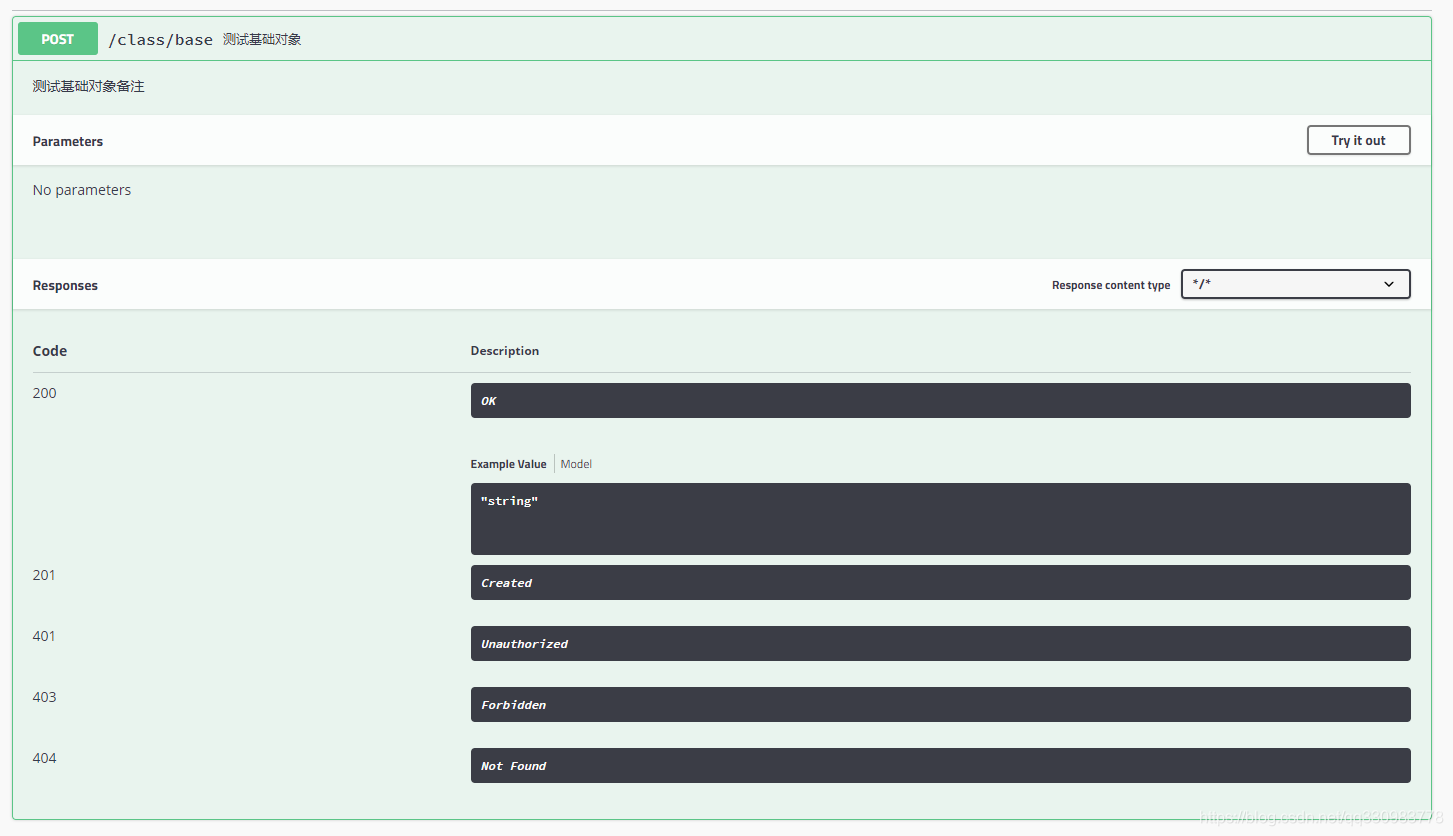Click the No parameters text
1453x836 pixels.
(x=82, y=190)
